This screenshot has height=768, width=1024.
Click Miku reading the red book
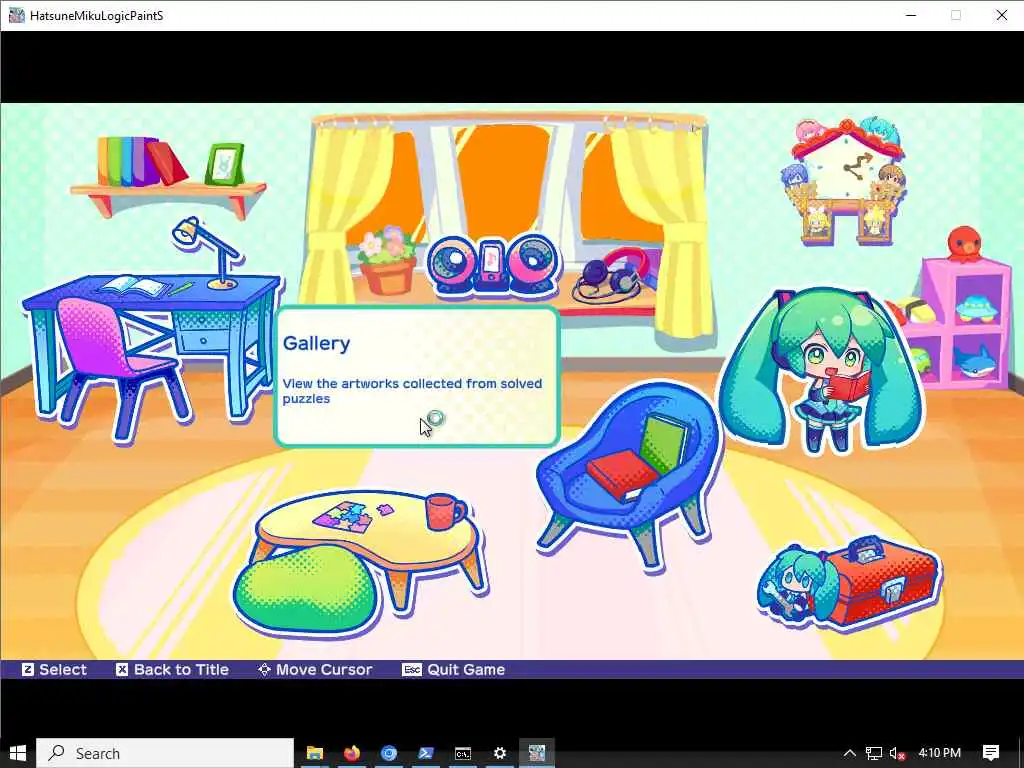pyautogui.click(x=822, y=369)
